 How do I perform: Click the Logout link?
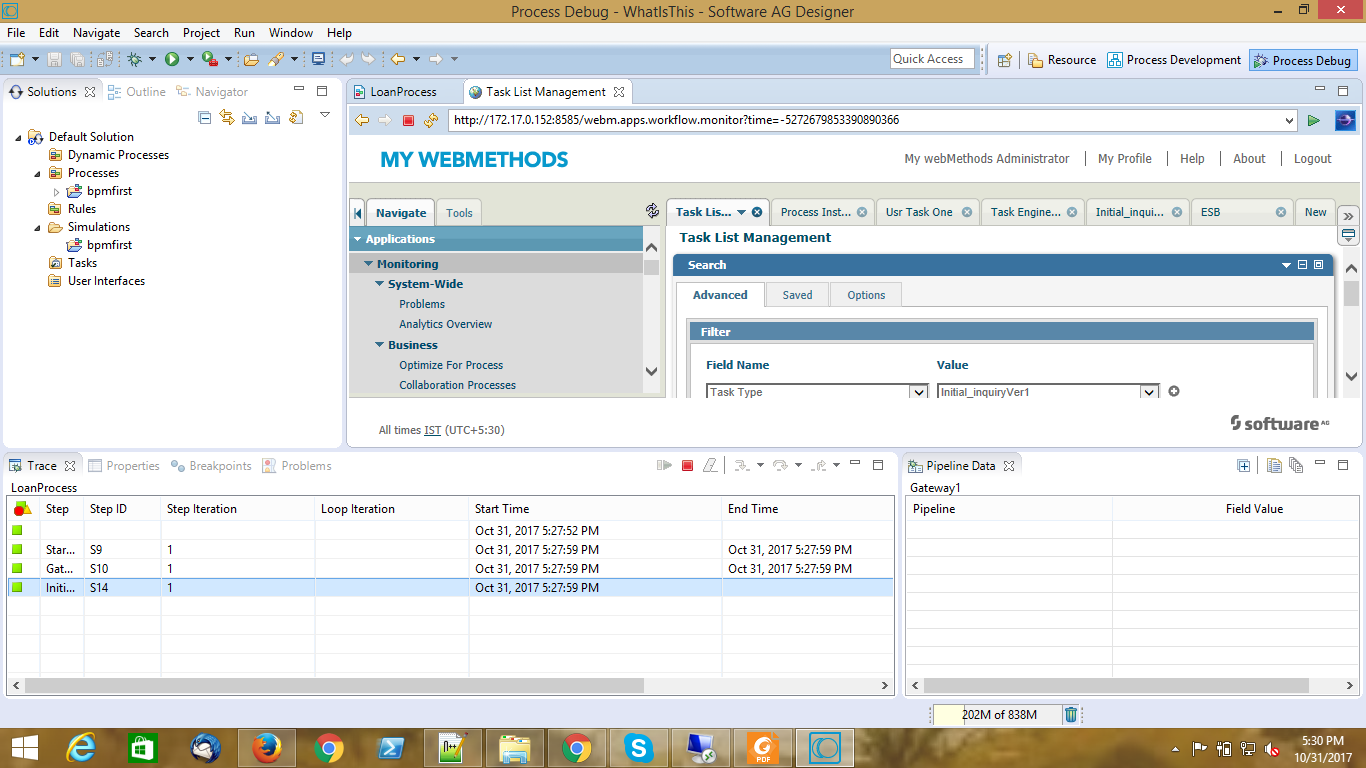click(x=1312, y=158)
